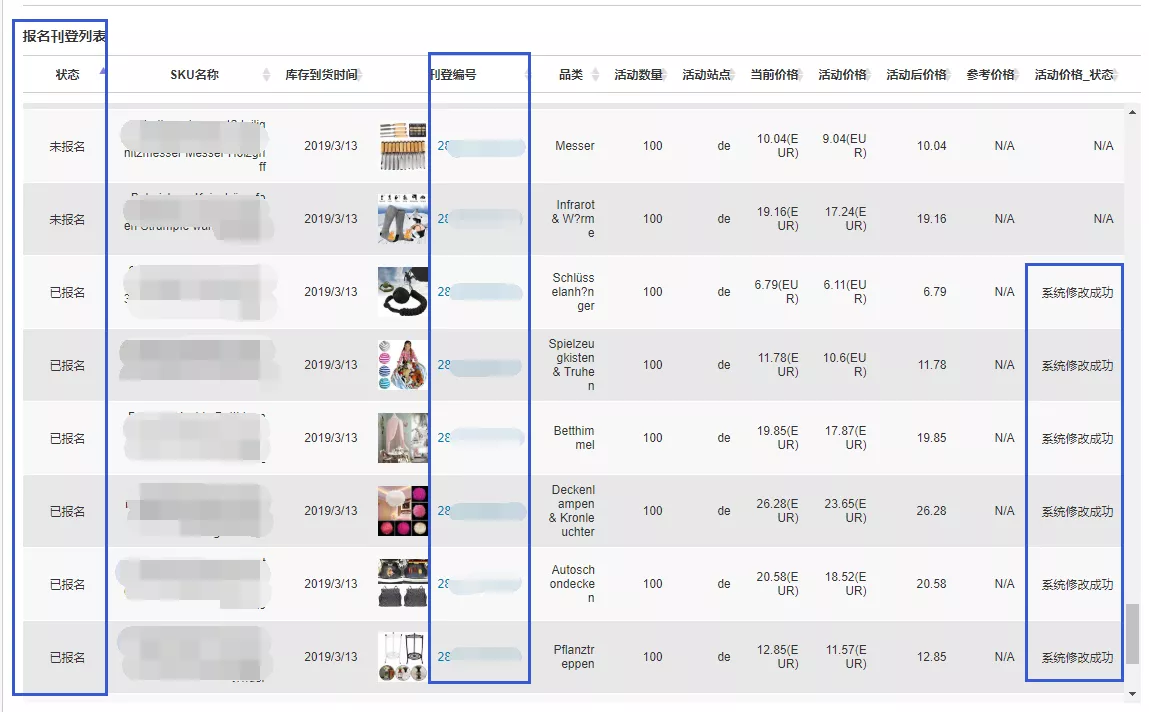Screen dimensions: 1149x712
Task: Open the knife set product thumbnail
Action: point(403,146)
